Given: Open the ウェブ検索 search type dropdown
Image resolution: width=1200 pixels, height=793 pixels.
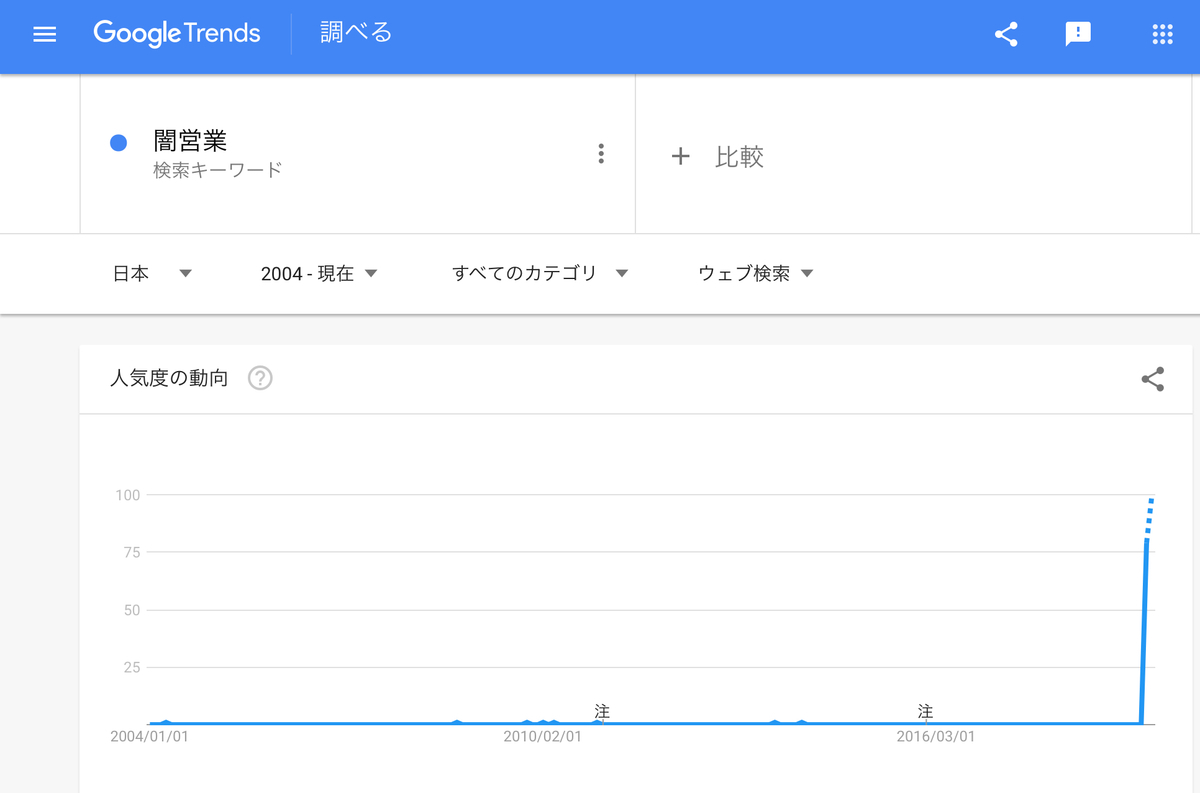Looking at the screenshot, I should point(755,273).
